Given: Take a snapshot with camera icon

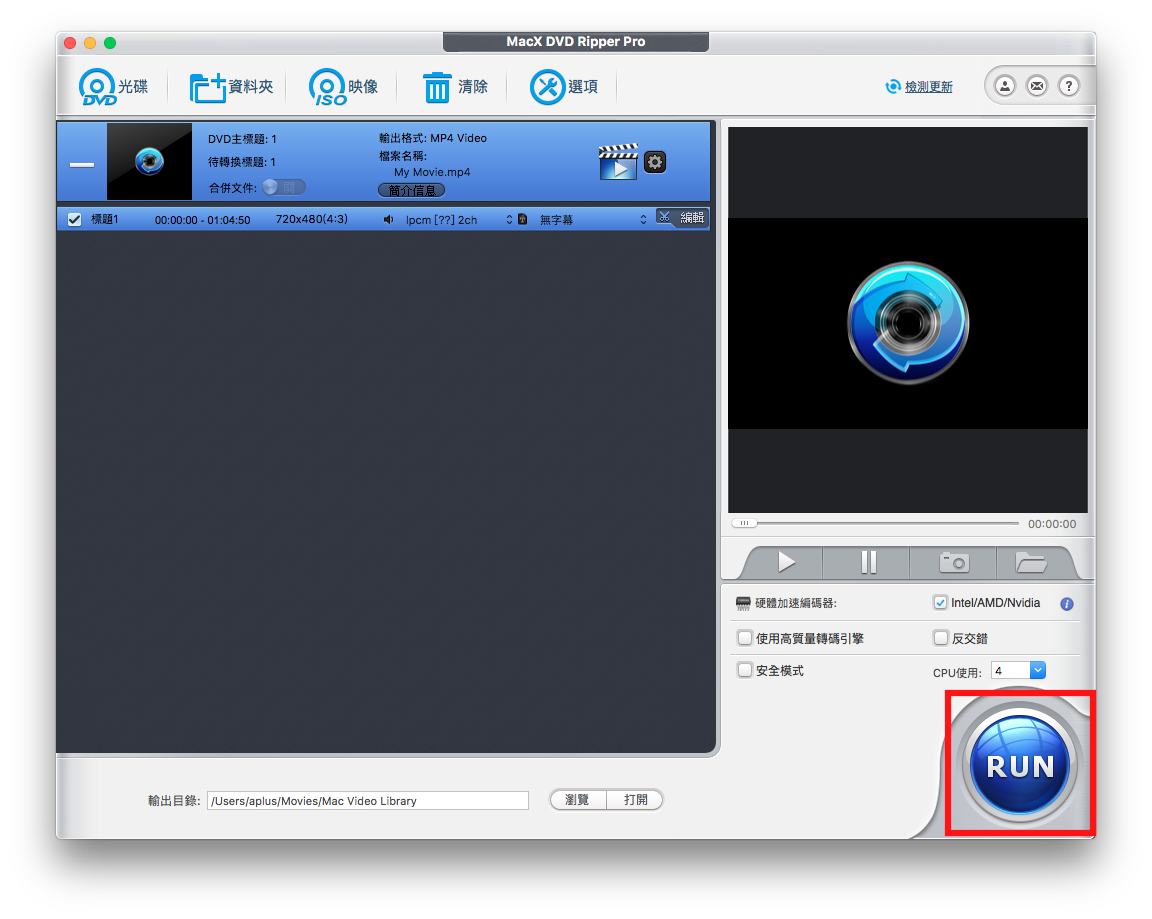Looking at the screenshot, I should pyautogui.click(x=954, y=562).
